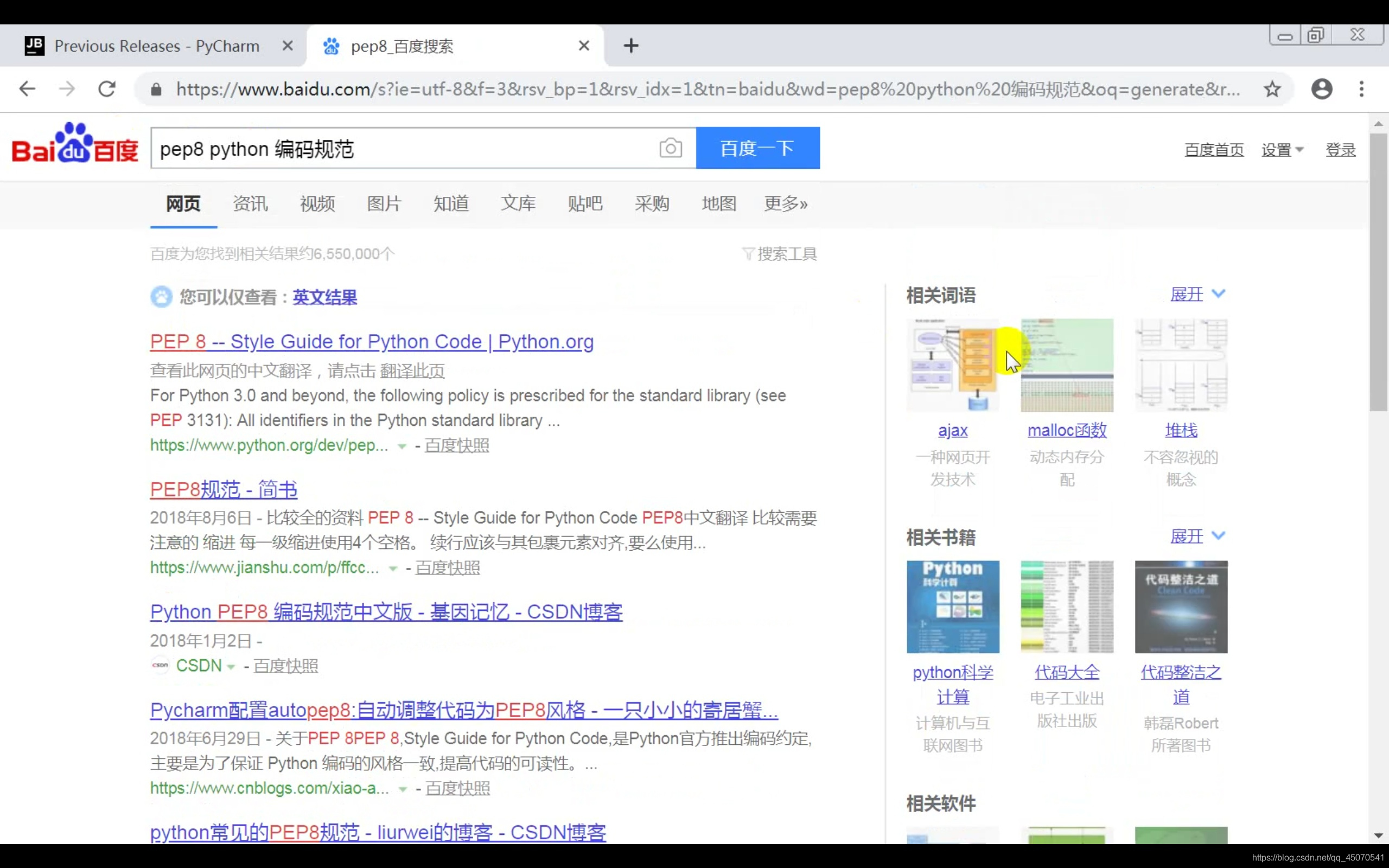Image resolution: width=1389 pixels, height=868 pixels.
Task: Open dropdown arrow beside python.org URL
Action: tap(402, 446)
